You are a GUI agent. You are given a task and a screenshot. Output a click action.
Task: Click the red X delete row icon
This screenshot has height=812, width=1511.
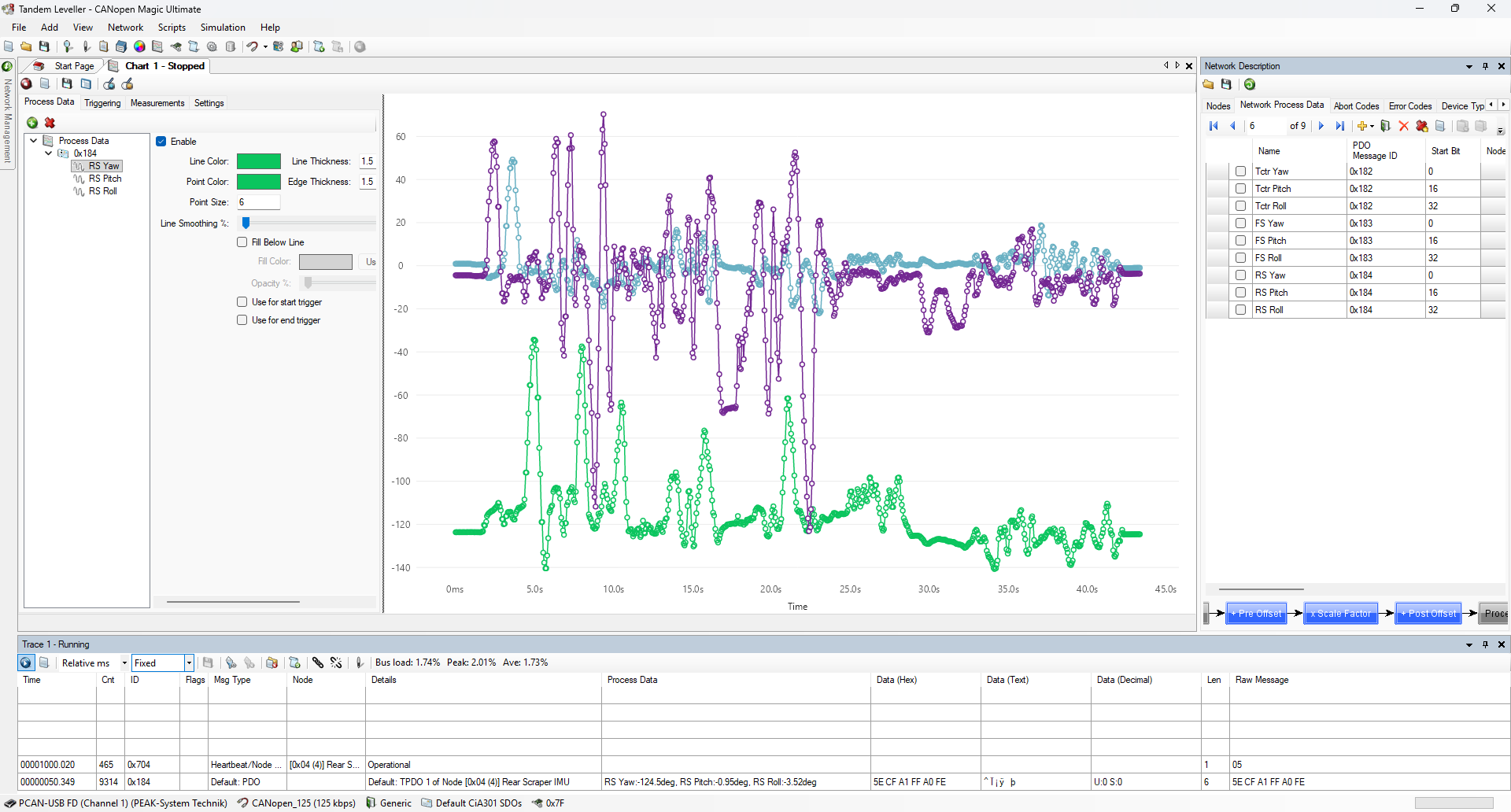point(1403,127)
